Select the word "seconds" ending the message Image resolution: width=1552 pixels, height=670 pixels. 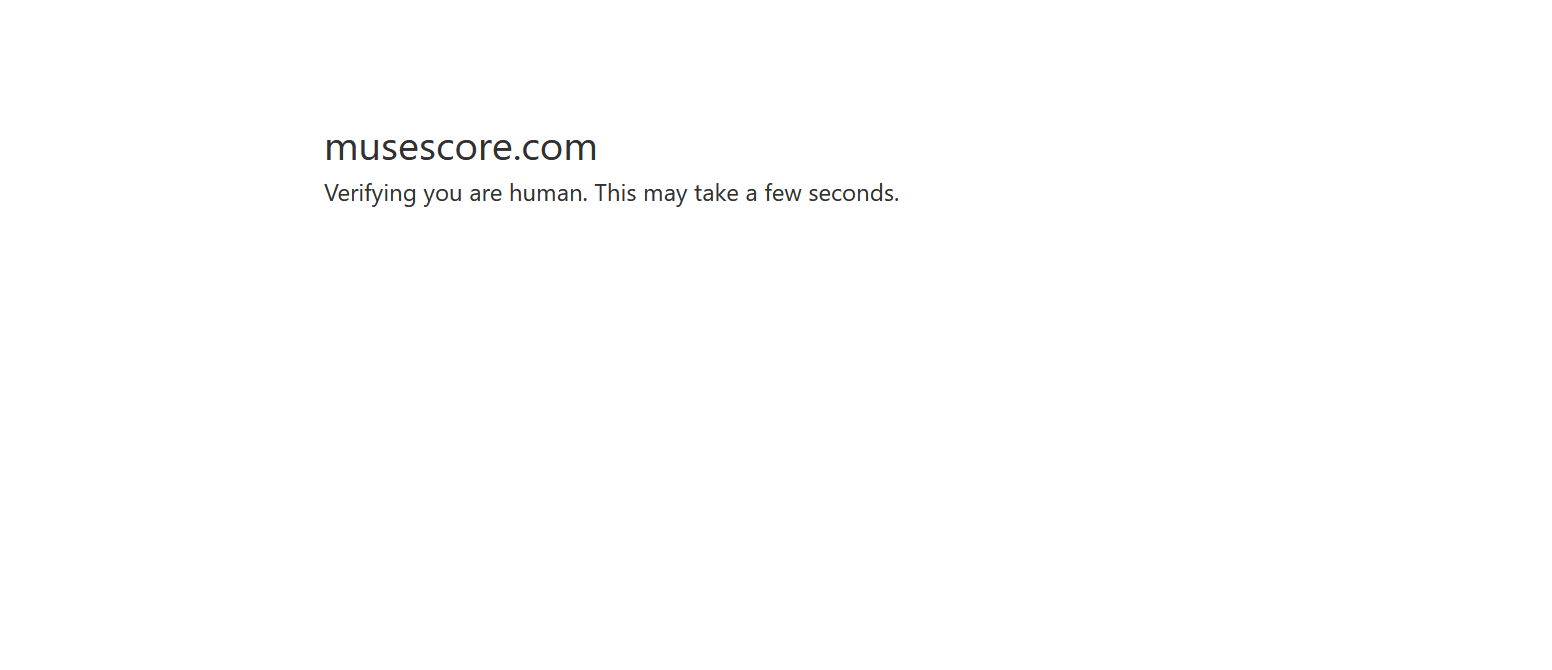point(851,192)
